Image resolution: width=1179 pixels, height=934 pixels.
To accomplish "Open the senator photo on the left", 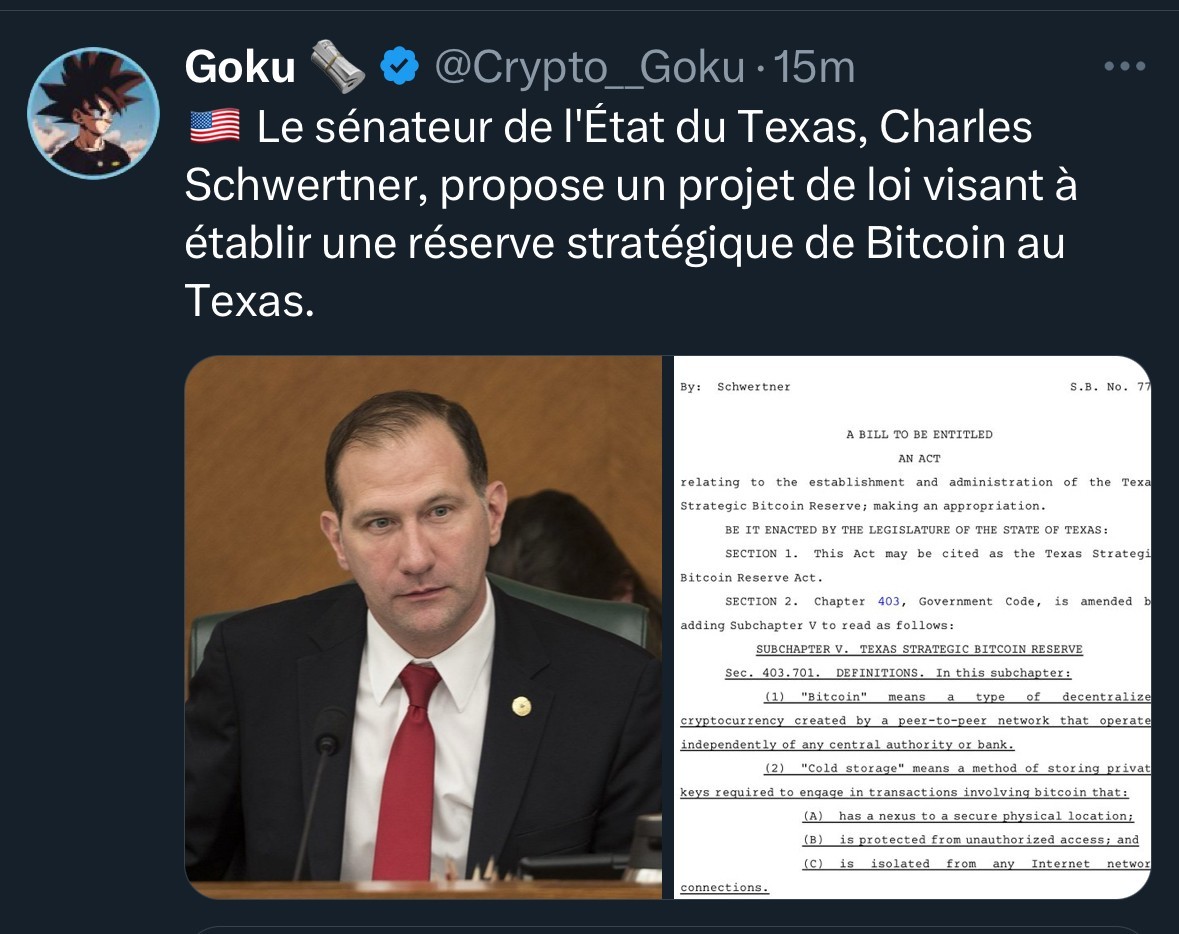I will [x=423, y=627].
